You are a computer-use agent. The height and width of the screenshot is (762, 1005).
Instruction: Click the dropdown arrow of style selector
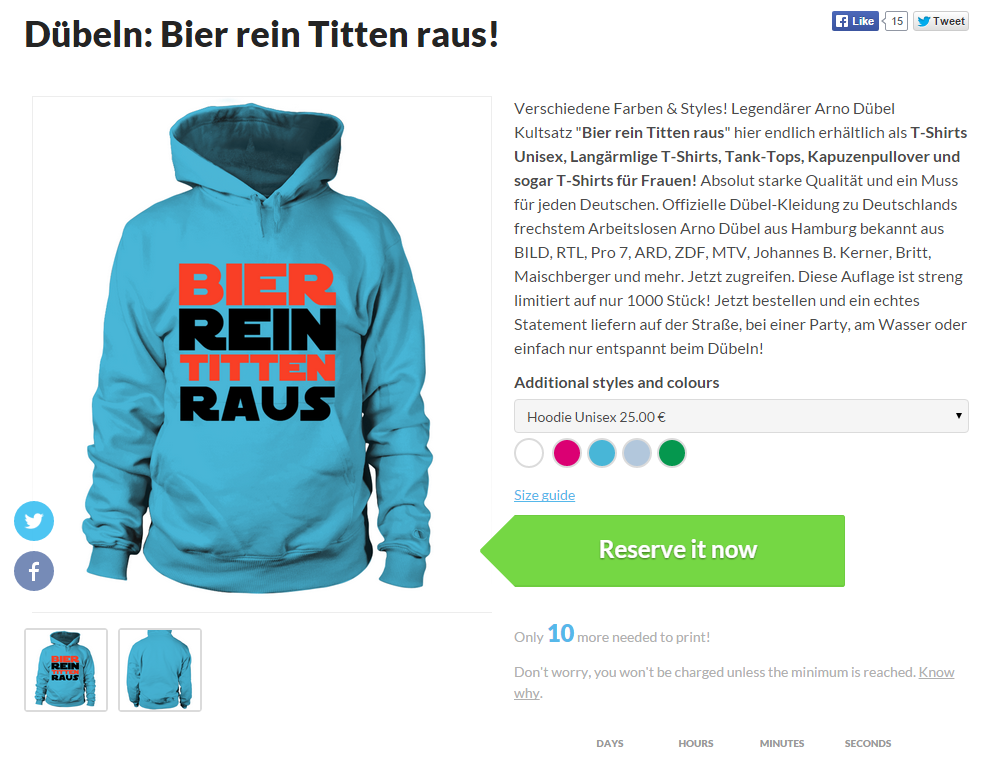958,416
